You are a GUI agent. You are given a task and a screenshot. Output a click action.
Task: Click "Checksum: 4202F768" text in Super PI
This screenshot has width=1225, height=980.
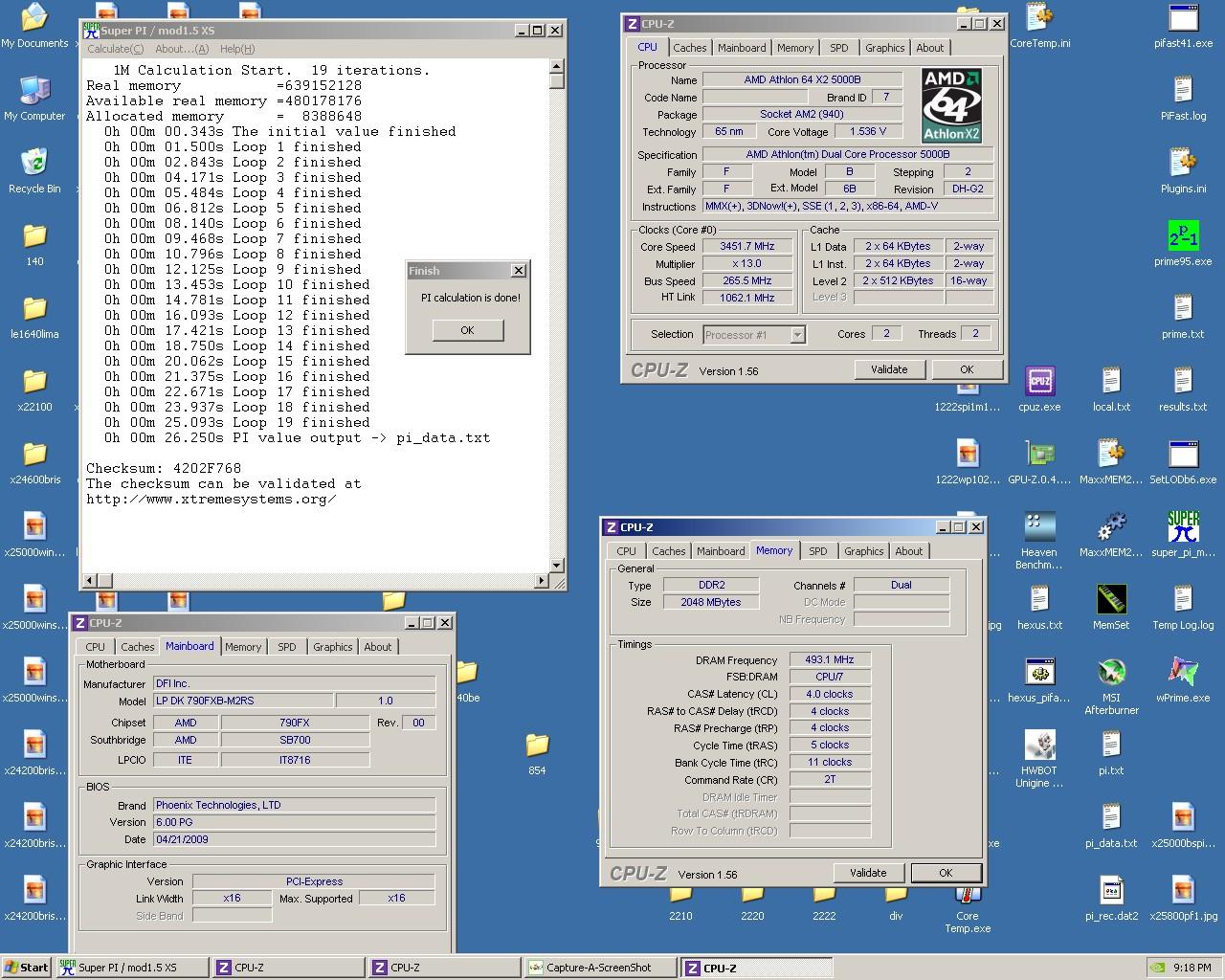[x=164, y=468]
